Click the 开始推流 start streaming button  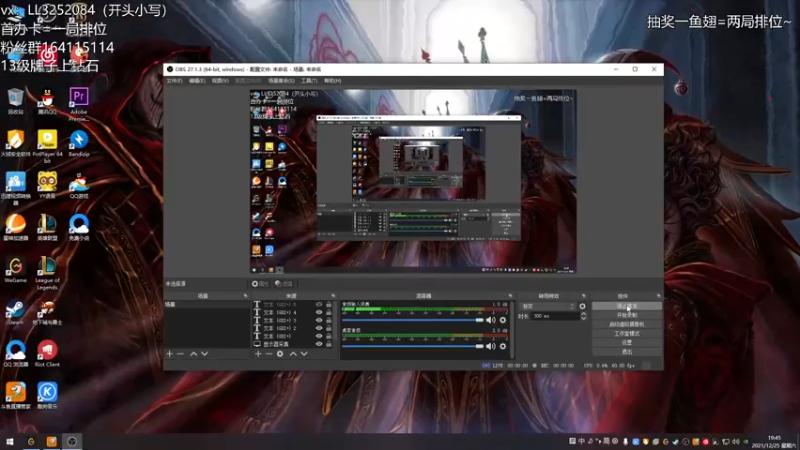627,306
